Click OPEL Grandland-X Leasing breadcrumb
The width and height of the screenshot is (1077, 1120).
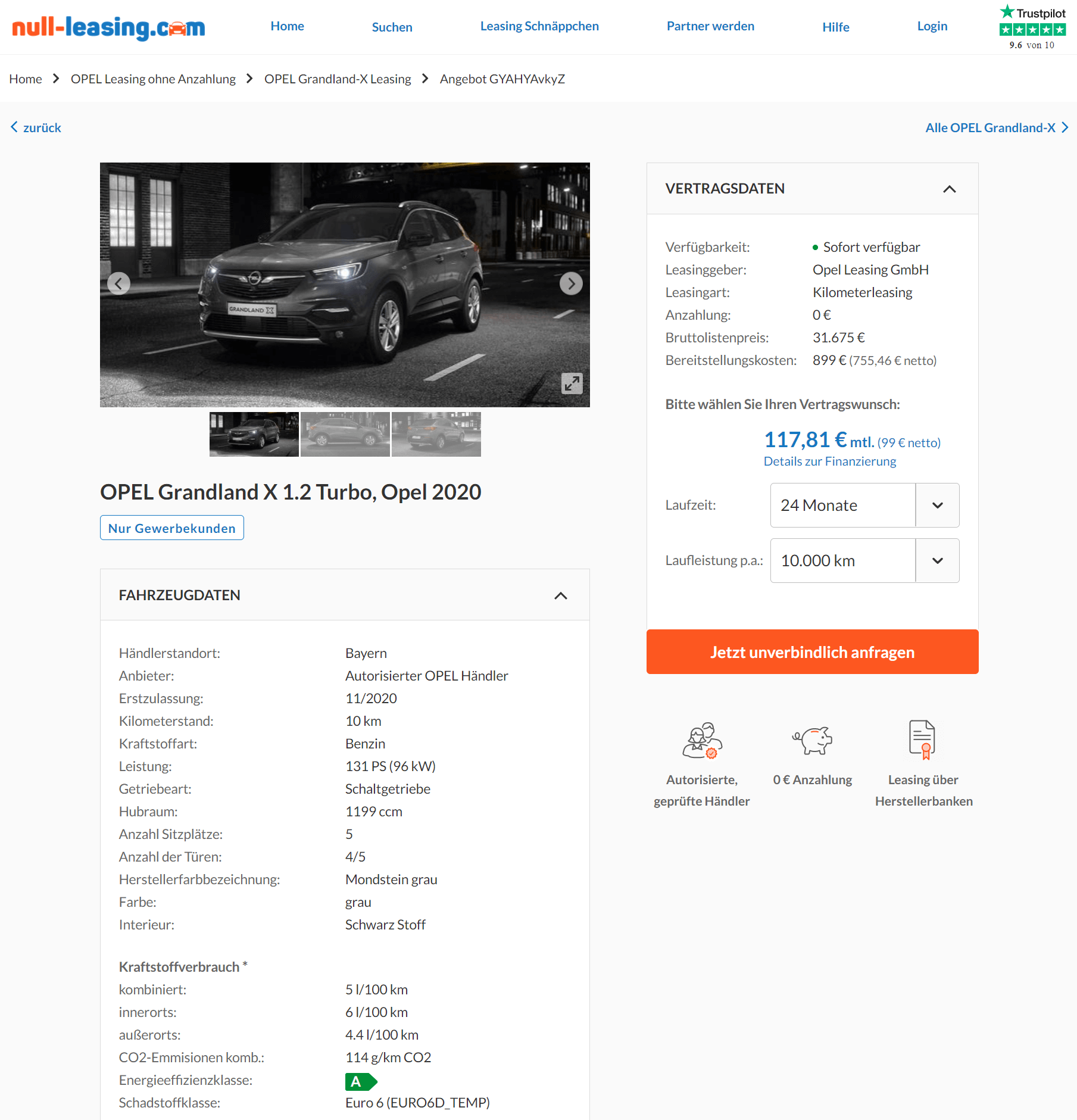coord(338,79)
